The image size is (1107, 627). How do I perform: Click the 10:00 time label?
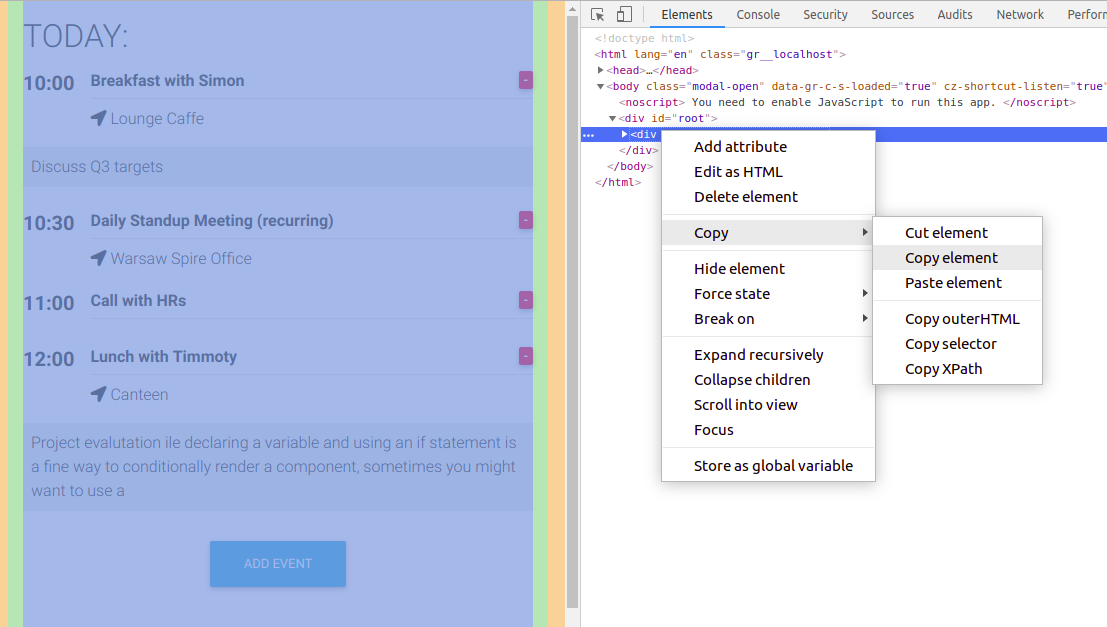[49, 83]
